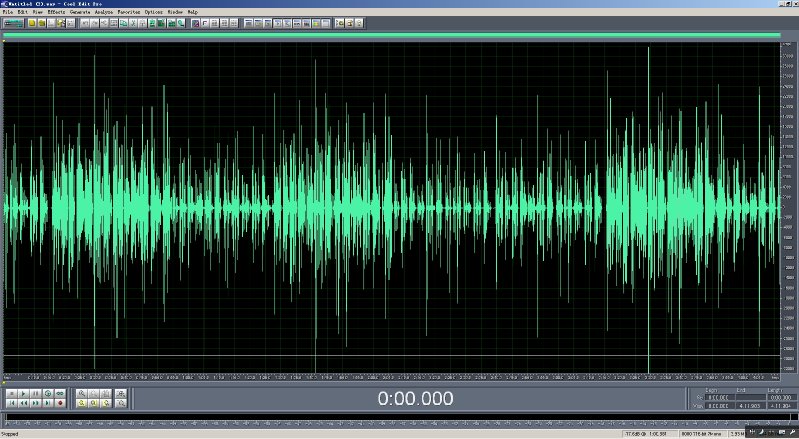Open the Options menu
The width and height of the screenshot is (799, 439).
[153, 12]
